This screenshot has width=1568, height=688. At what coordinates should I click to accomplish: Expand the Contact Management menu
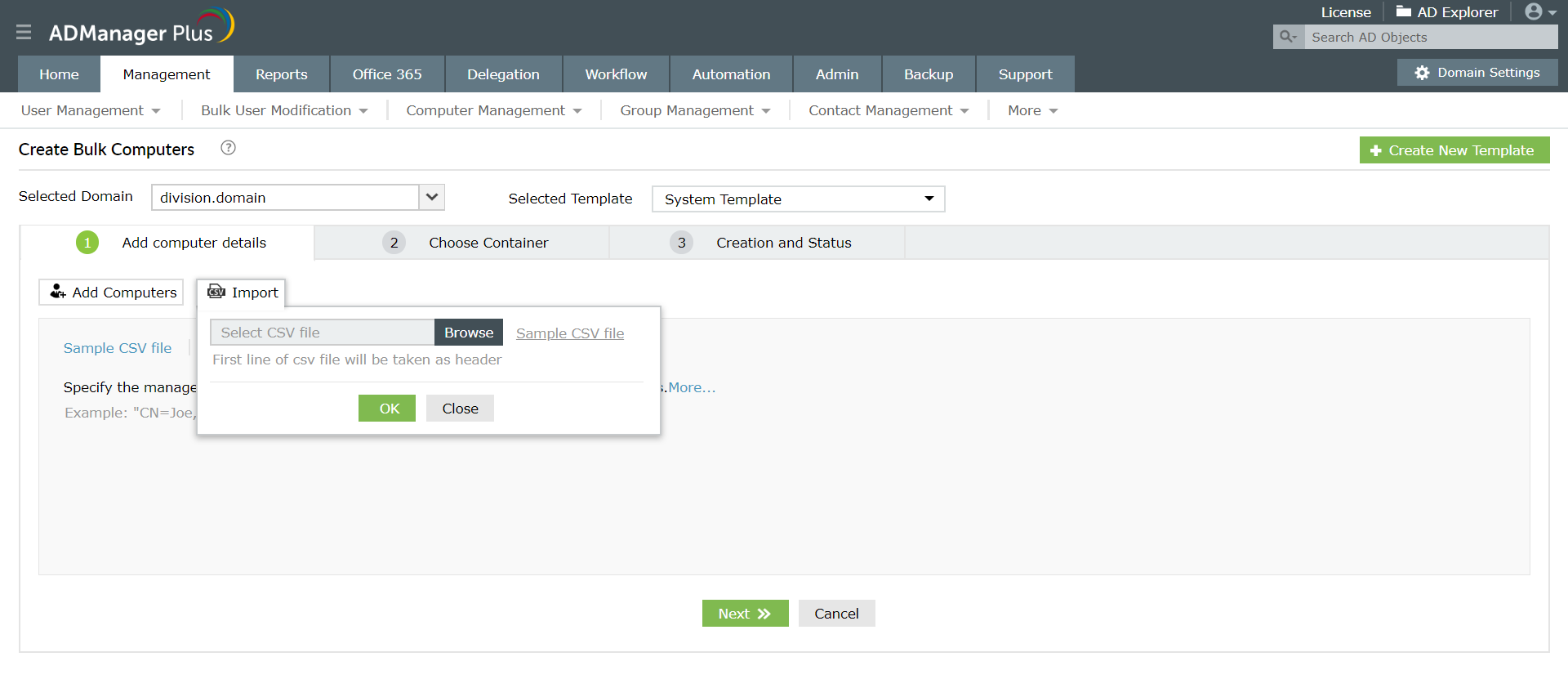pos(889,110)
